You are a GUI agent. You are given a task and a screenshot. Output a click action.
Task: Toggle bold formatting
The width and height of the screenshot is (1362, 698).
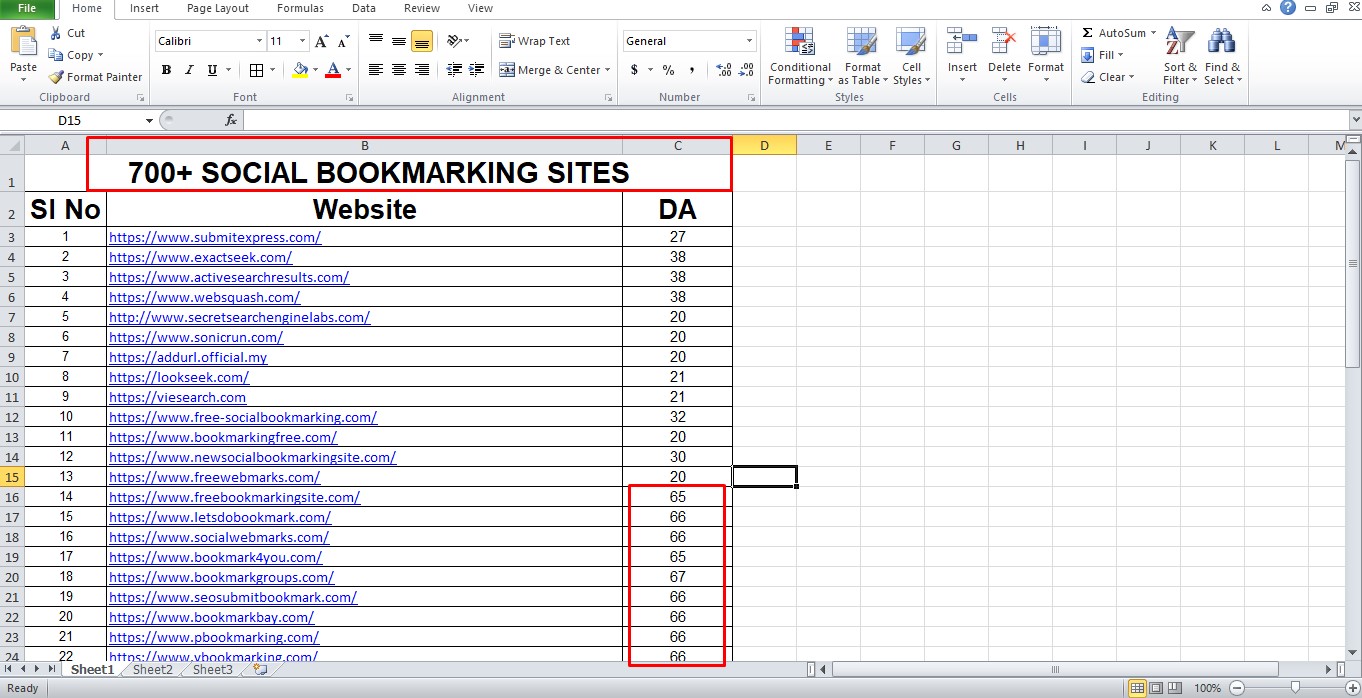[166, 70]
